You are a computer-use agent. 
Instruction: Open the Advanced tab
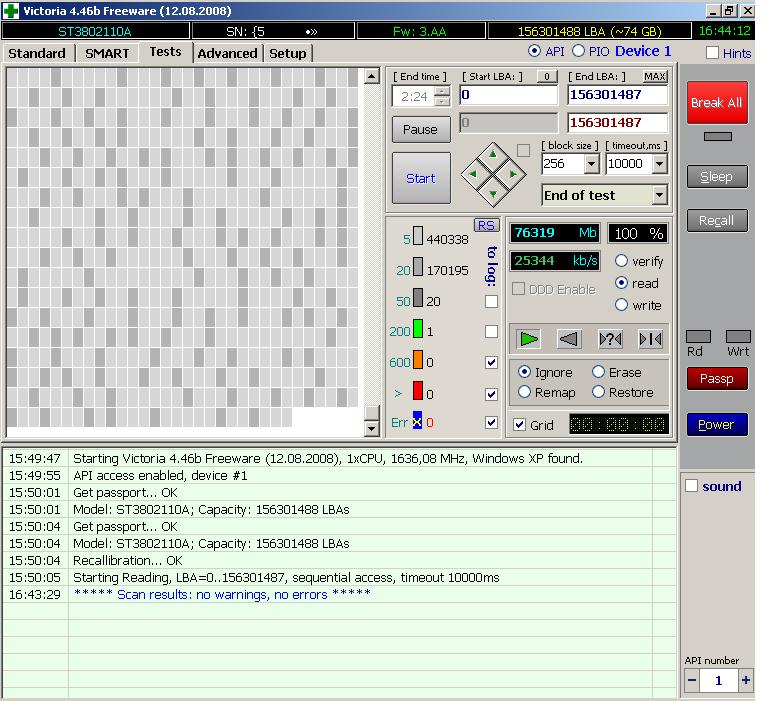click(x=227, y=53)
